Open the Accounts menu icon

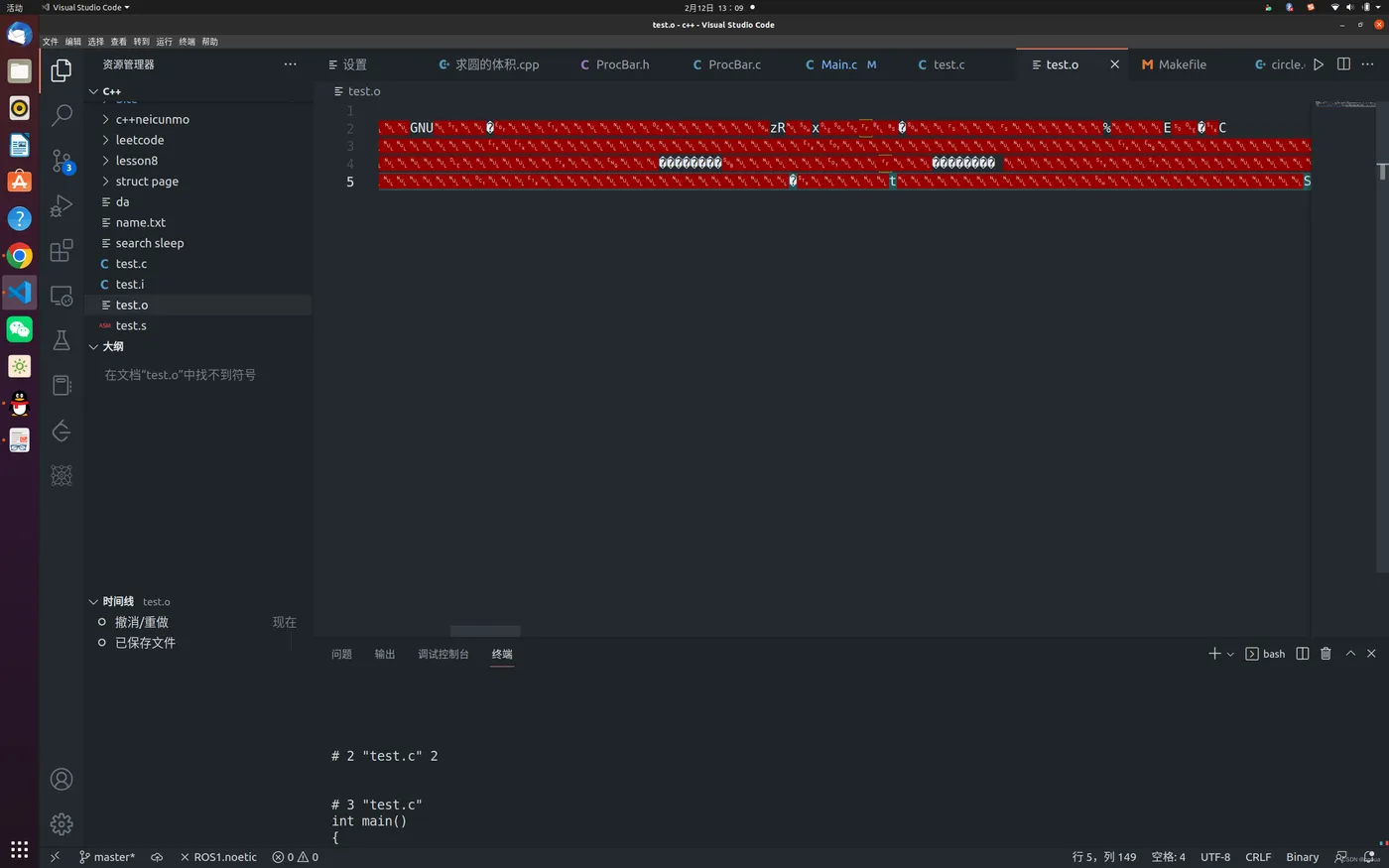[x=62, y=780]
